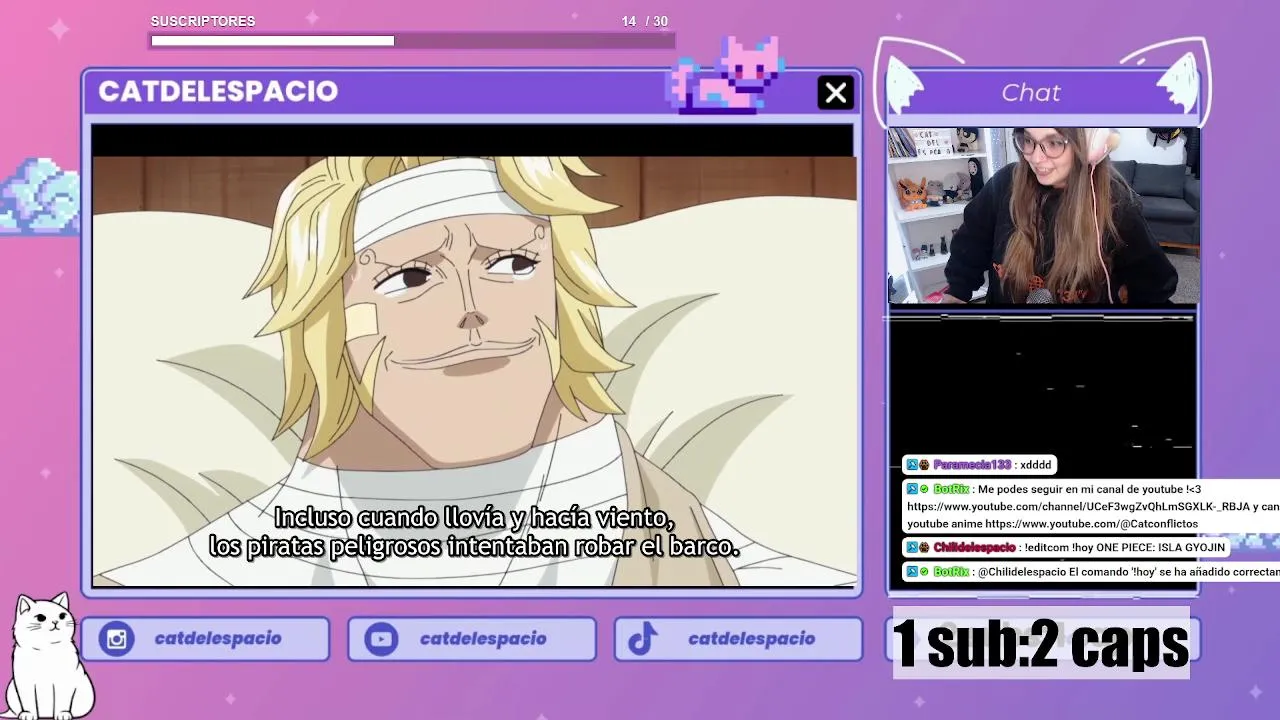1280x720 pixels.
Task: Click the badge icon beside Chilidelespacio
Action: click(x=924, y=548)
